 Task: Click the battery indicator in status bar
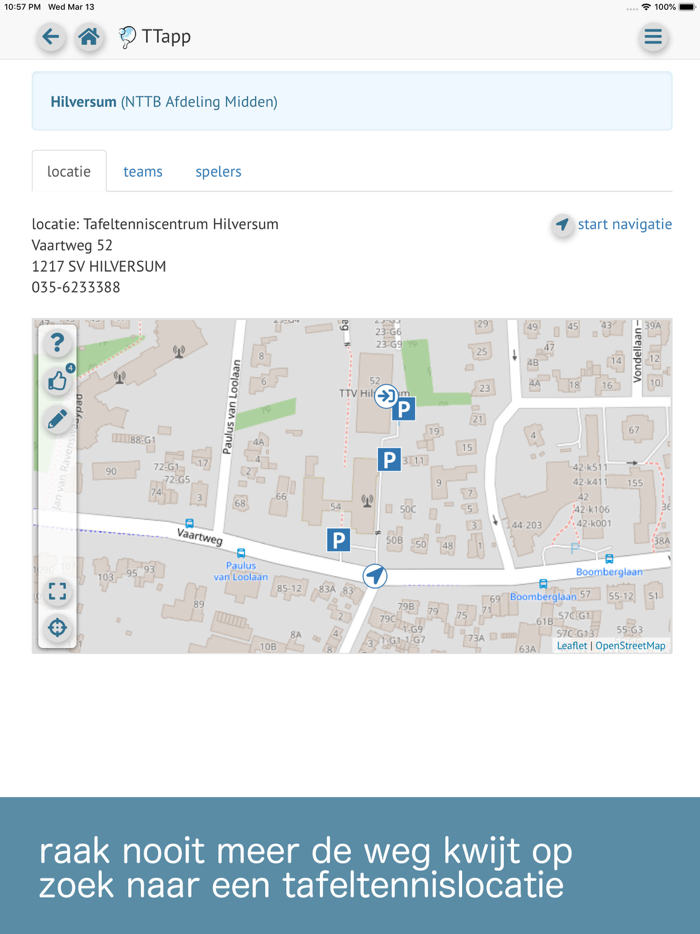pos(687,7)
